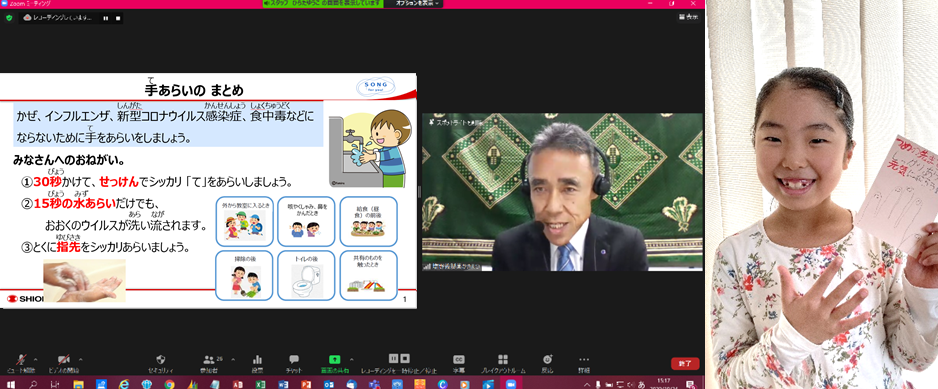Click the shared handwashing summary slide
This screenshot has width=938, height=389.
(x=208, y=191)
